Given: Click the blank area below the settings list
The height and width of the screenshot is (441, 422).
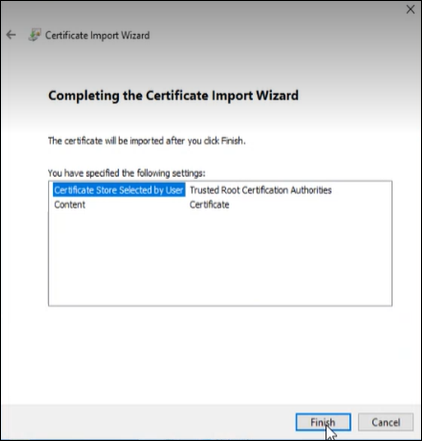Looking at the screenshot, I should (x=220, y=353).
